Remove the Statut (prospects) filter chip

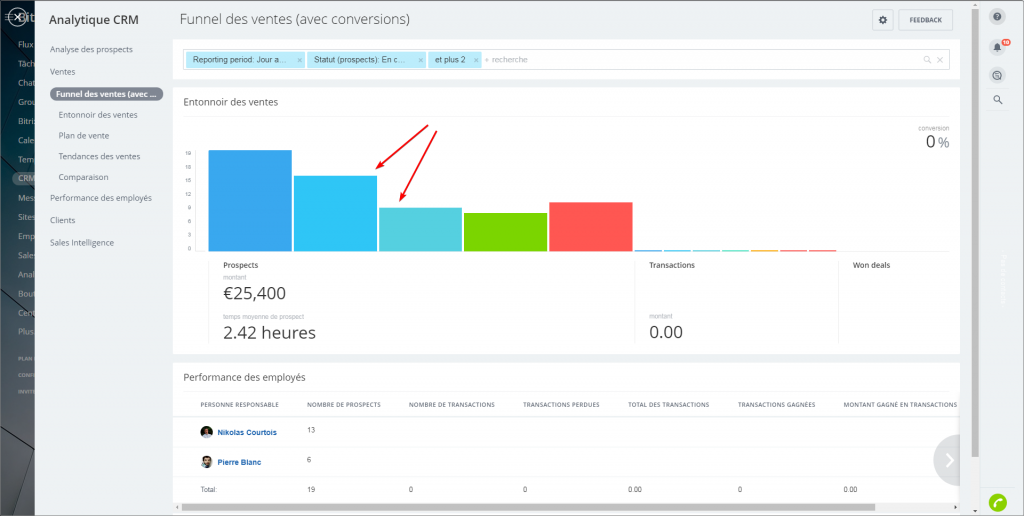click(420, 60)
